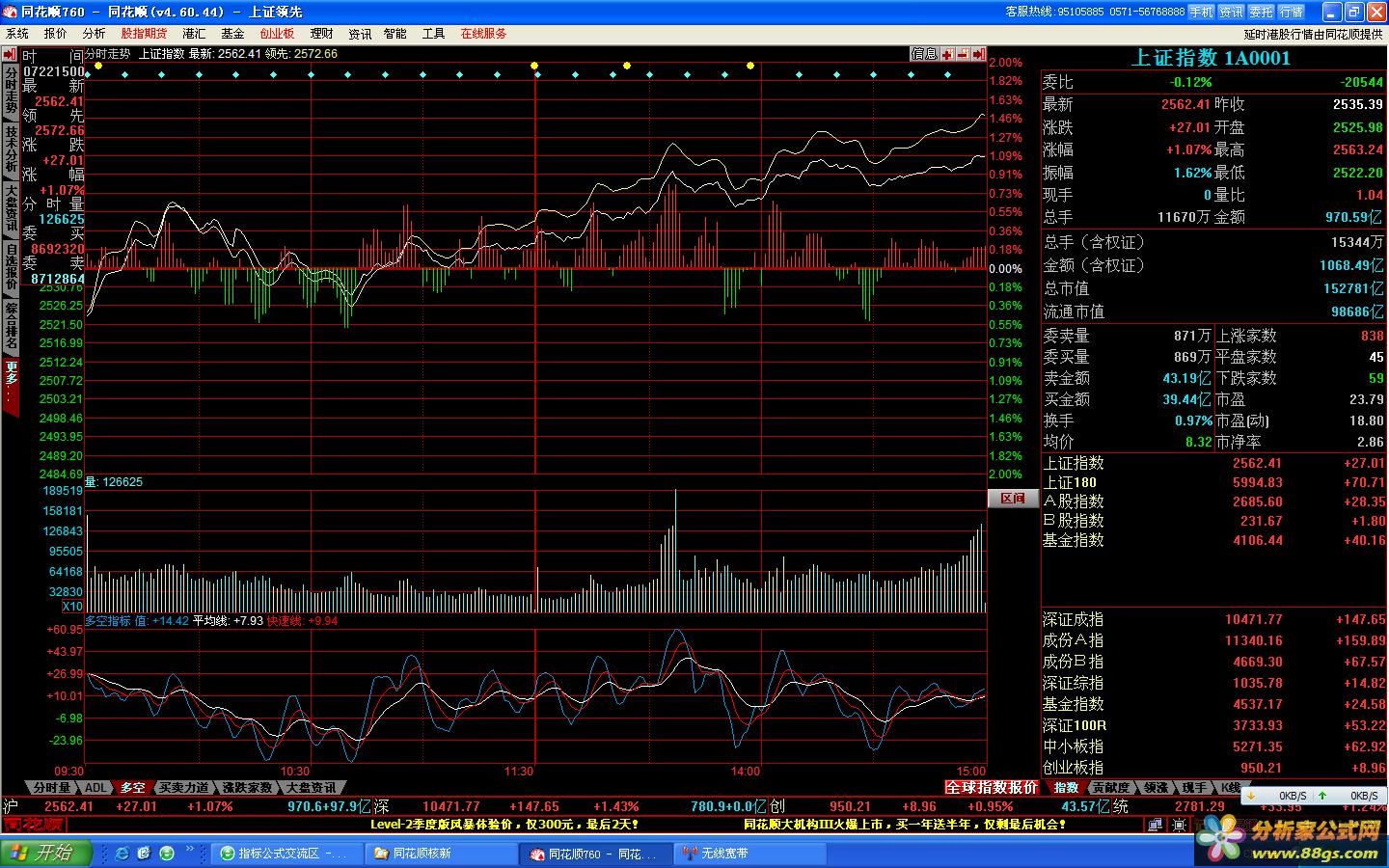Select the 贡献度 tab in right panel
The height and width of the screenshot is (868, 1389).
tap(1110, 788)
